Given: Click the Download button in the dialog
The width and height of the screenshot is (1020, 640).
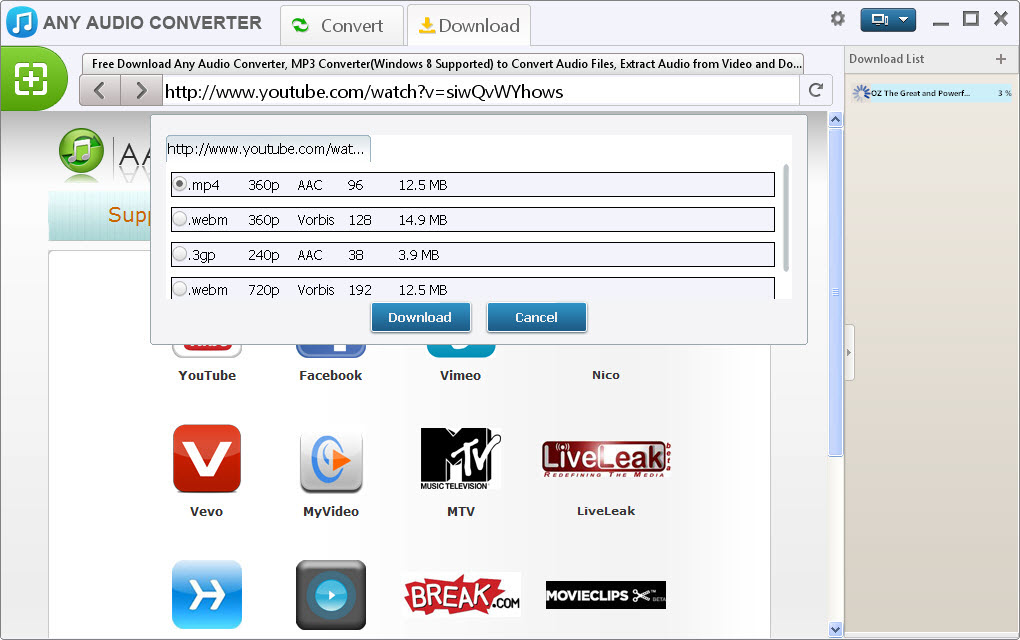Looking at the screenshot, I should click(420, 317).
